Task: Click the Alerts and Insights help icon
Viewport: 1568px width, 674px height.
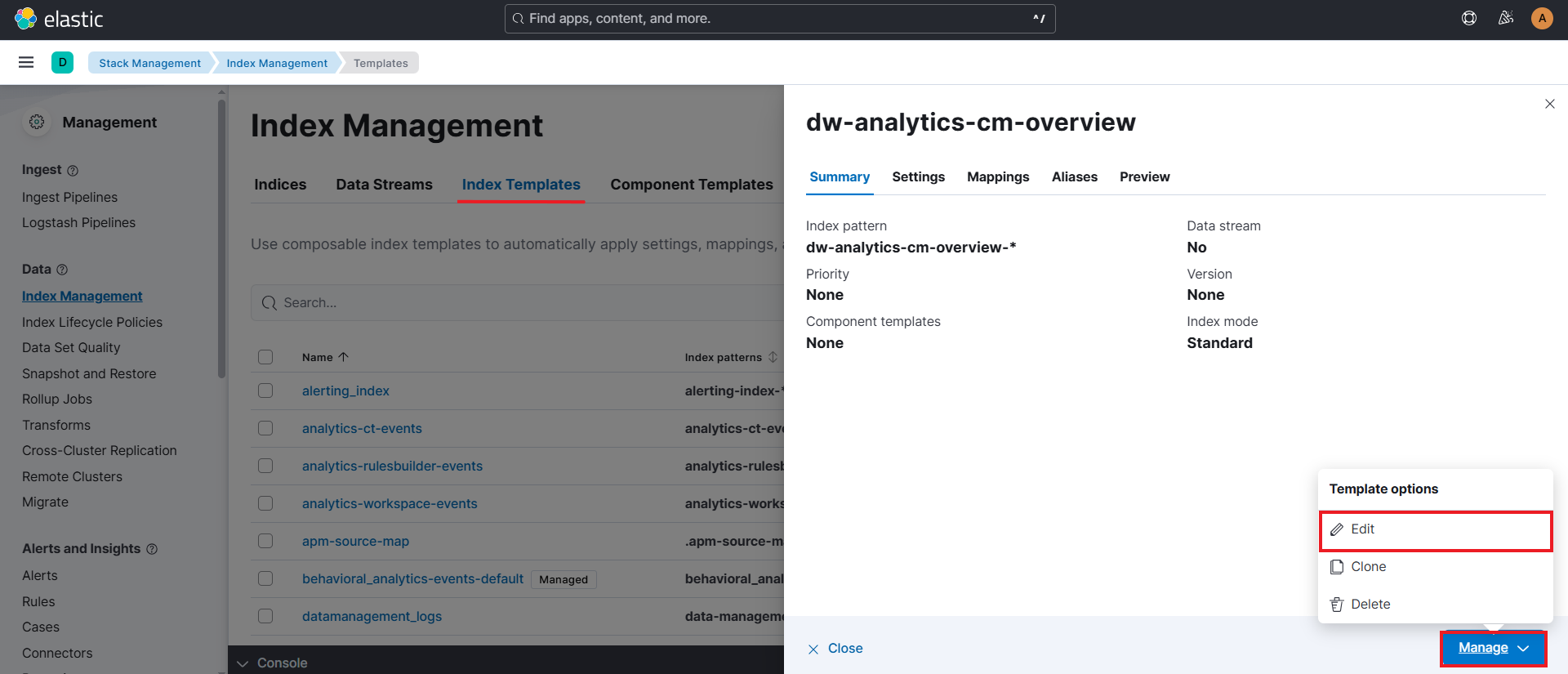Action: coord(152,549)
